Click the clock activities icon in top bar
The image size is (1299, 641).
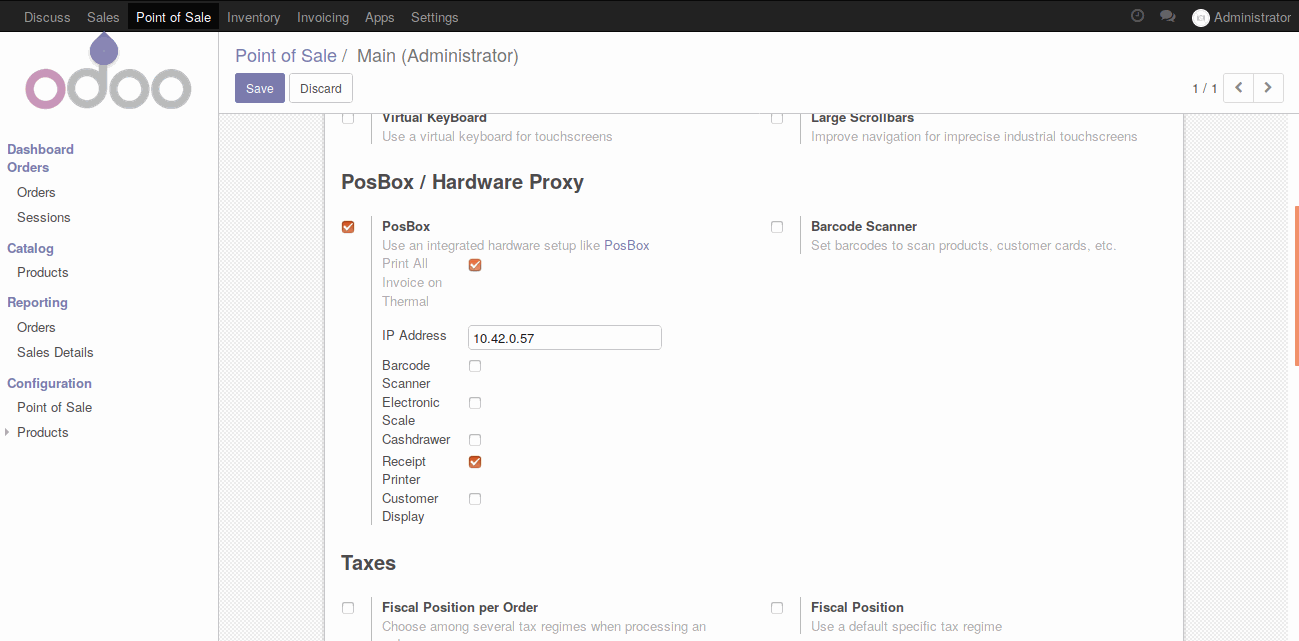pos(1137,17)
